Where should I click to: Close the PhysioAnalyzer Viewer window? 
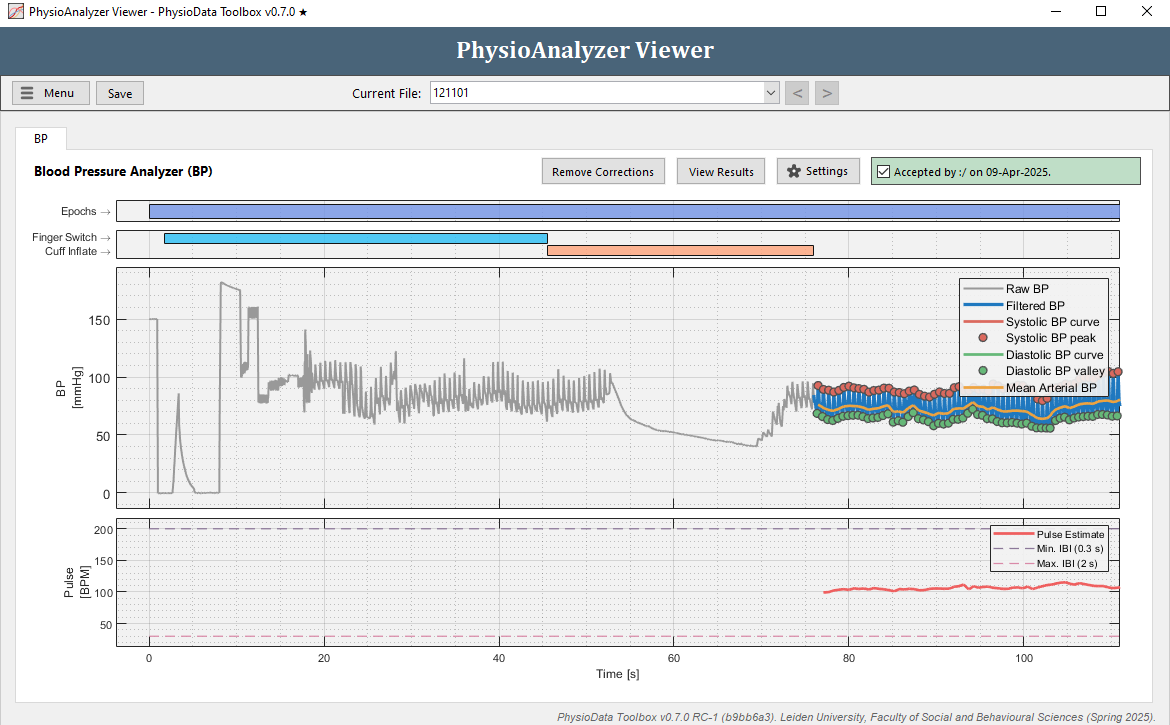point(1147,12)
